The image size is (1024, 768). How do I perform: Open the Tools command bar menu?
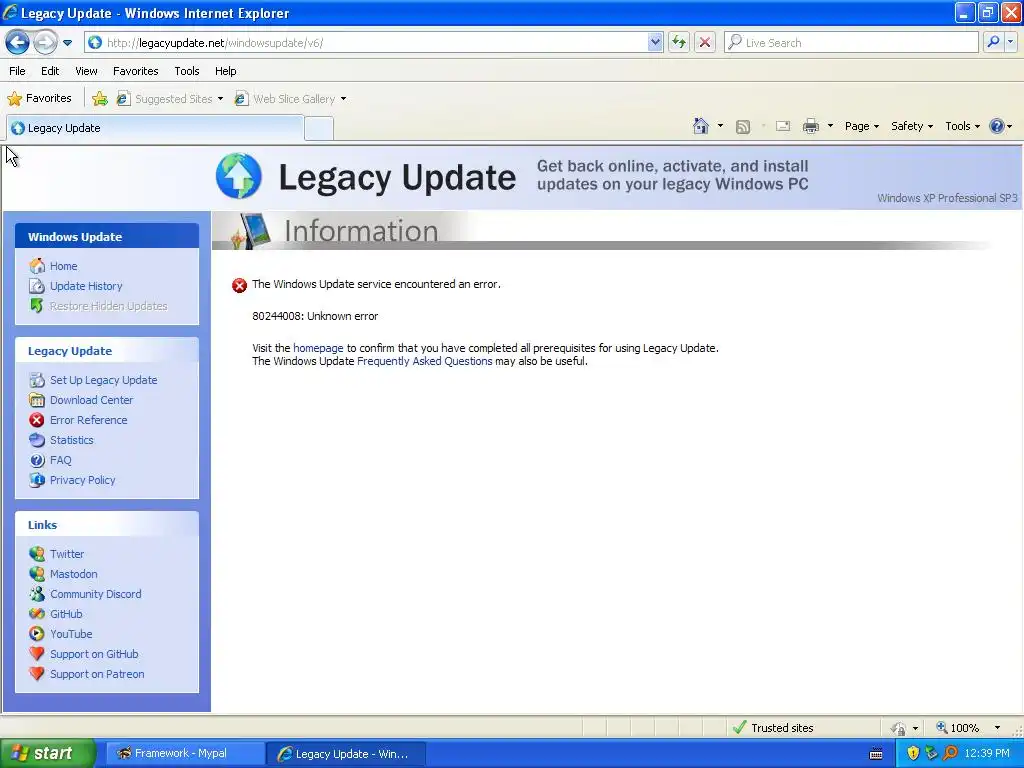coord(962,126)
